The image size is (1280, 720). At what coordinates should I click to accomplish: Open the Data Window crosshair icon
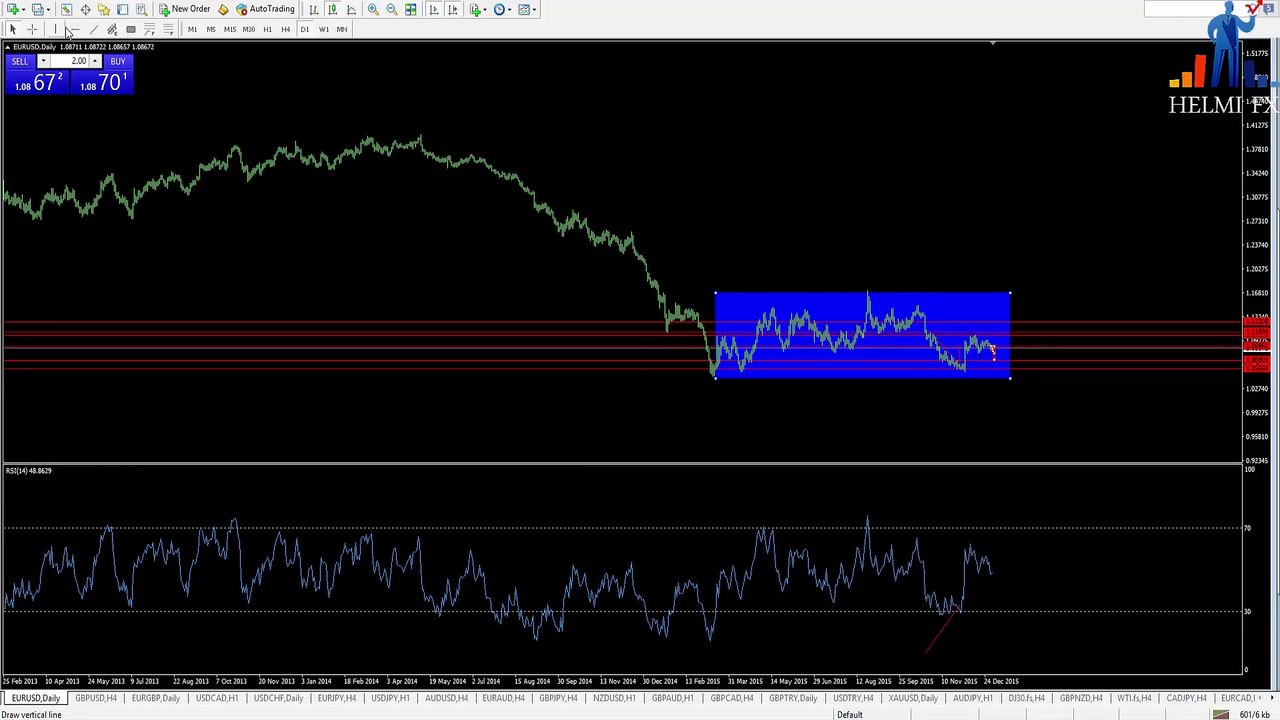coord(85,9)
